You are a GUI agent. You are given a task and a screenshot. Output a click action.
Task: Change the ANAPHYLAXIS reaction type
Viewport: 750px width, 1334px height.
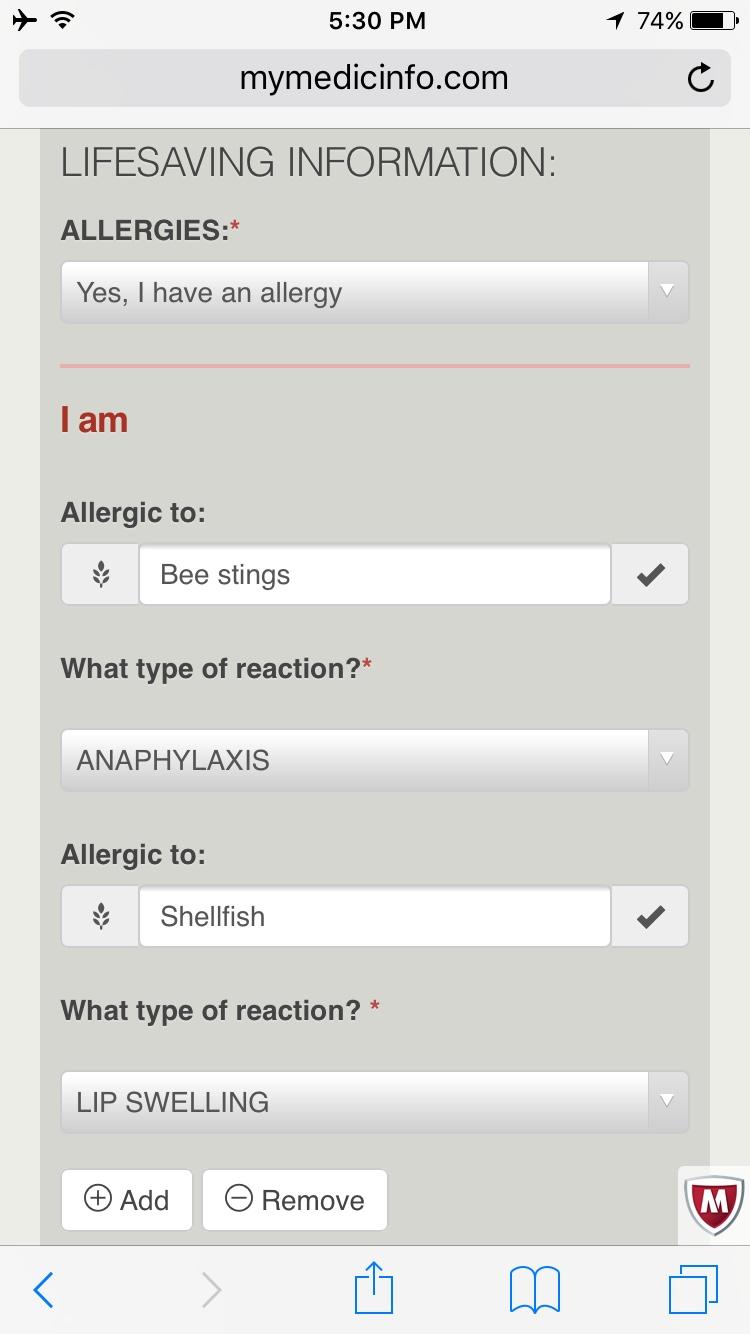pyautogui.click(x=374, y=760)
